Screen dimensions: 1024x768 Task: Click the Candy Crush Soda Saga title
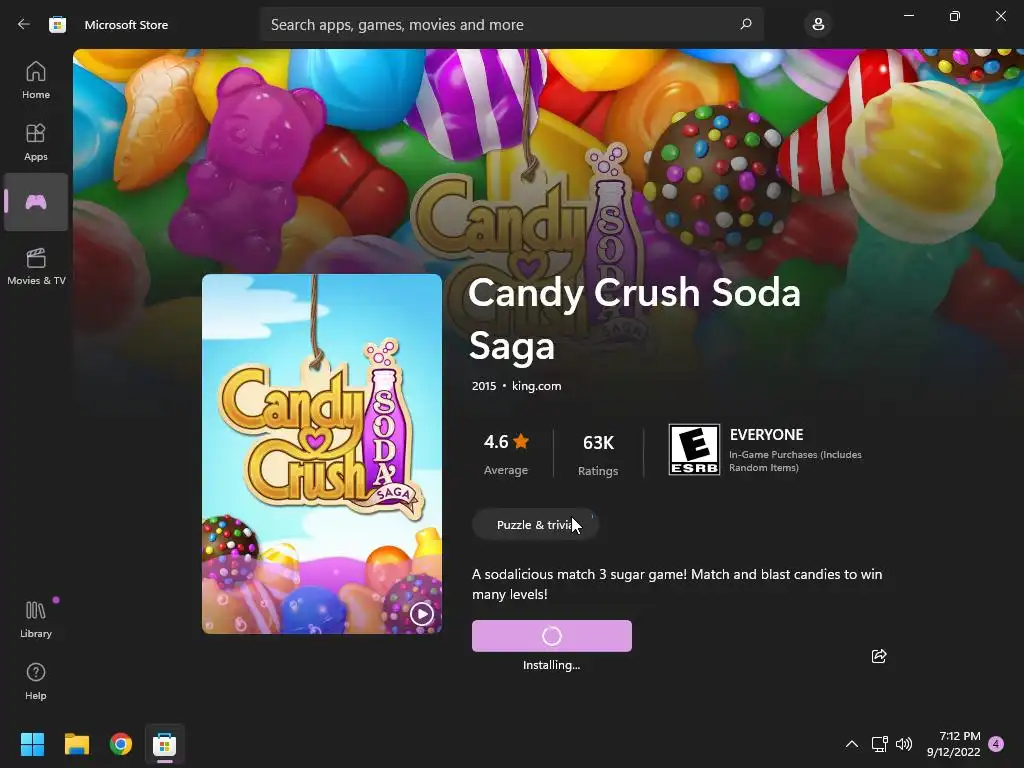click(634, 318)
